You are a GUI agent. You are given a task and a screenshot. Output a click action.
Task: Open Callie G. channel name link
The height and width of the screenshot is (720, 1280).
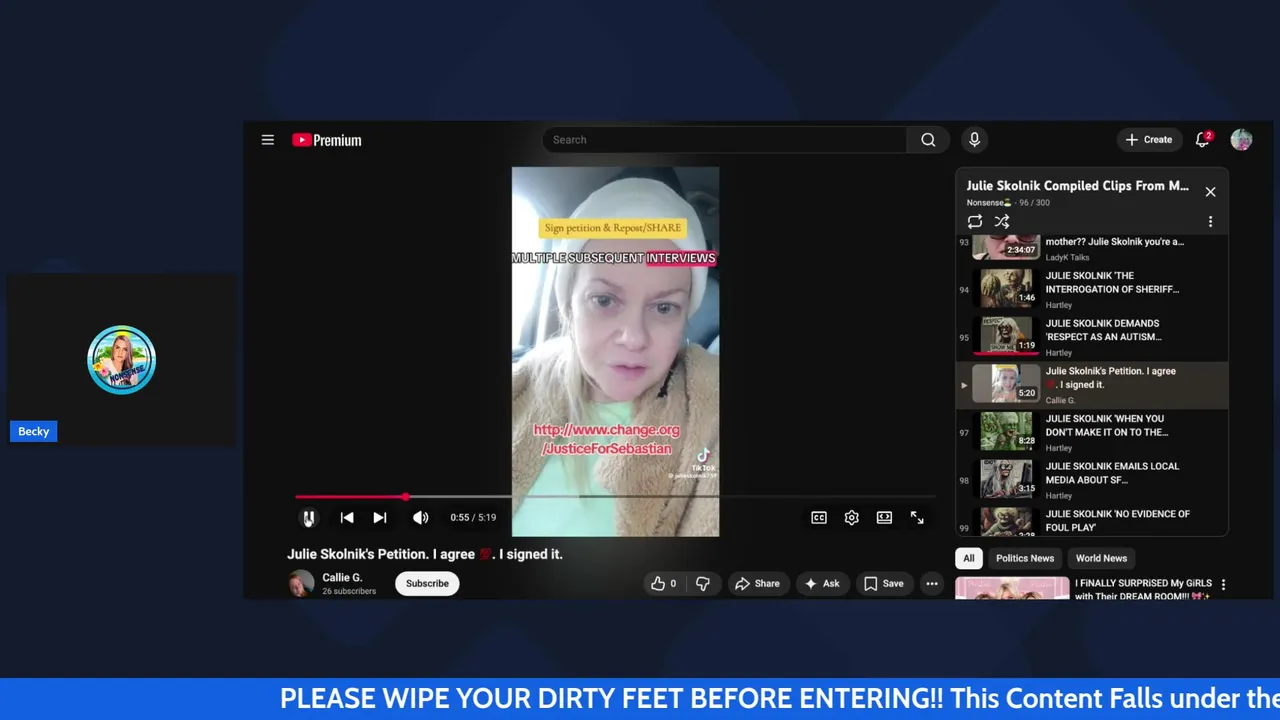pos(342,578)
